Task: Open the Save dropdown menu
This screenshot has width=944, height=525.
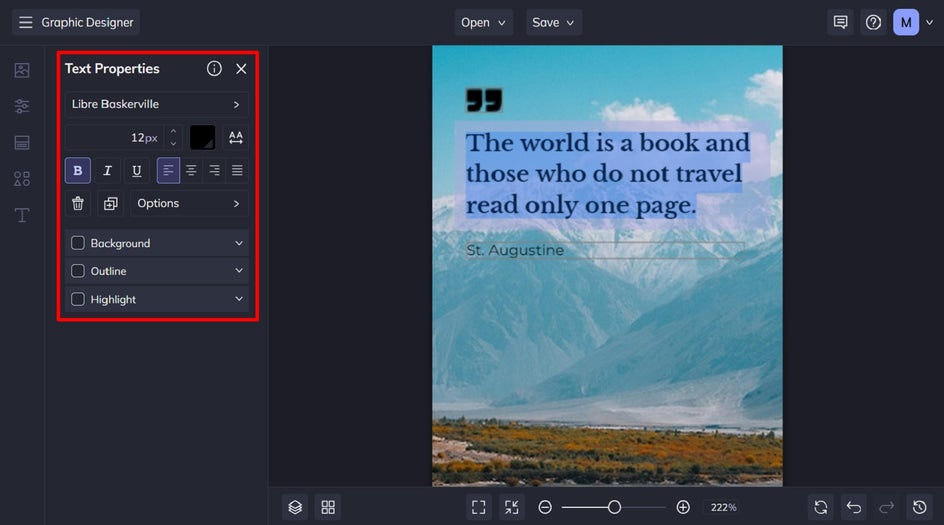Action: coord(553,22)
